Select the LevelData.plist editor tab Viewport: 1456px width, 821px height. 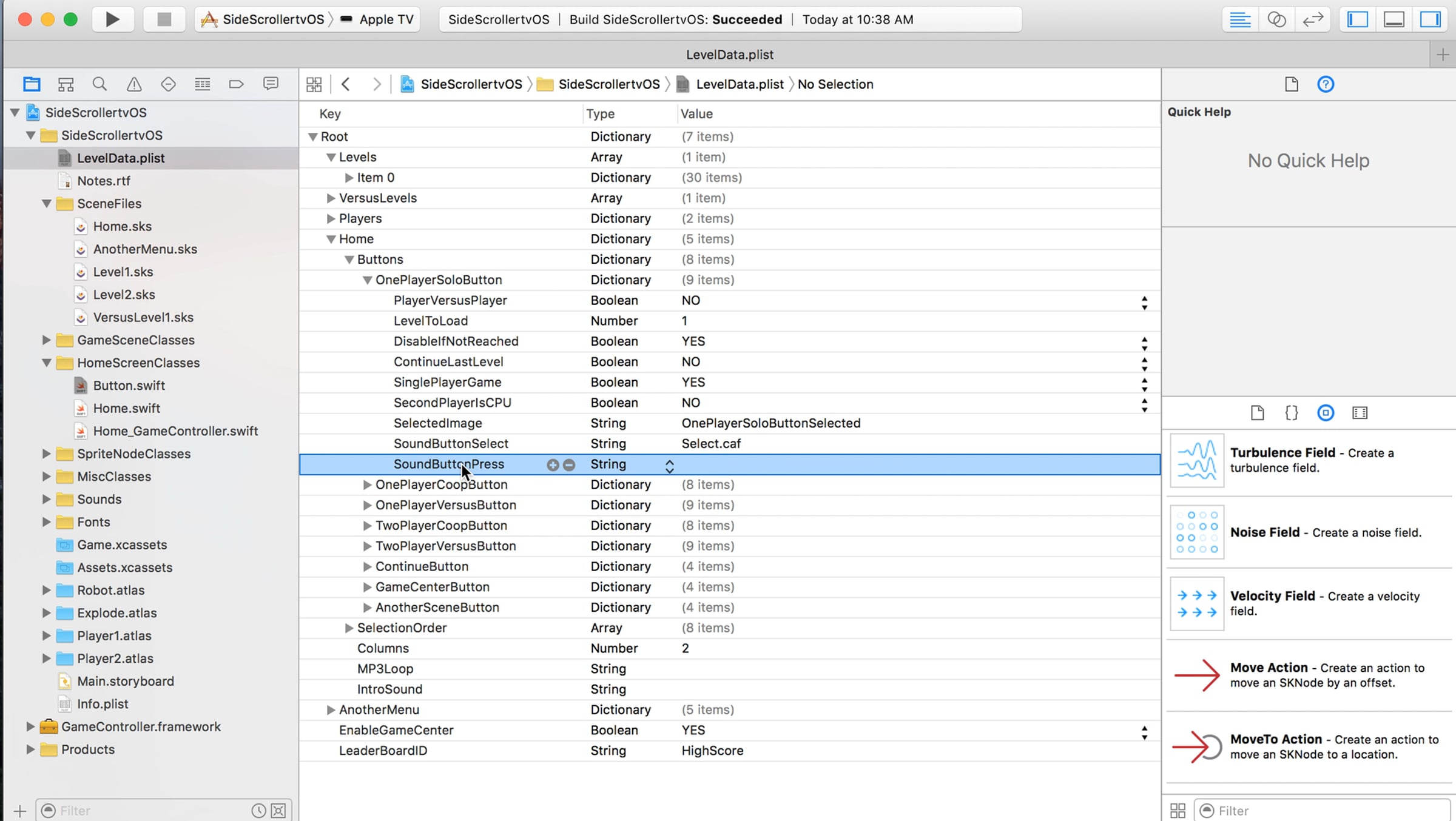point(730,55)
